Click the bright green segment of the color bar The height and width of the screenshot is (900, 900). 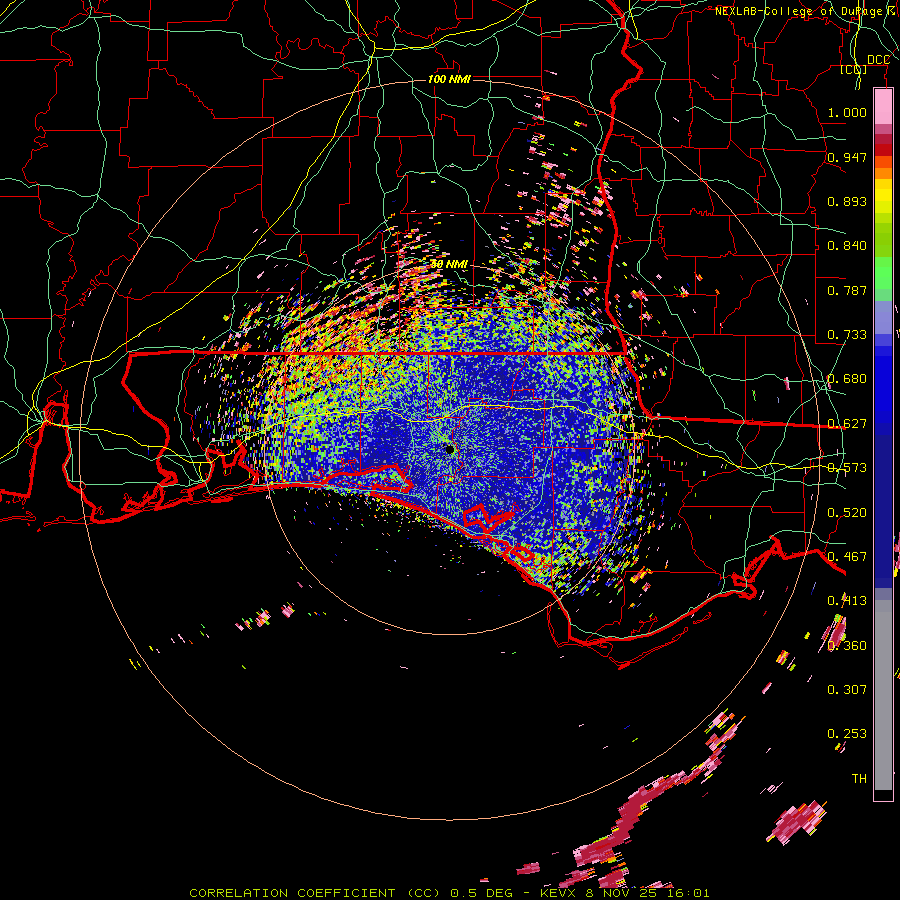point(883,272)
